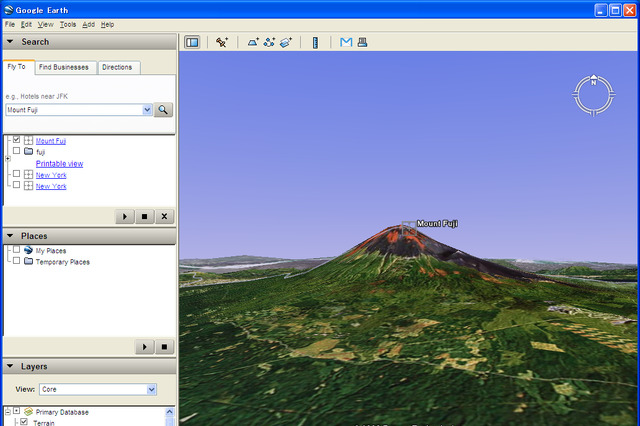Stop tour in Places panel
This screenshot has width=640, height=426.
[164, 347]
